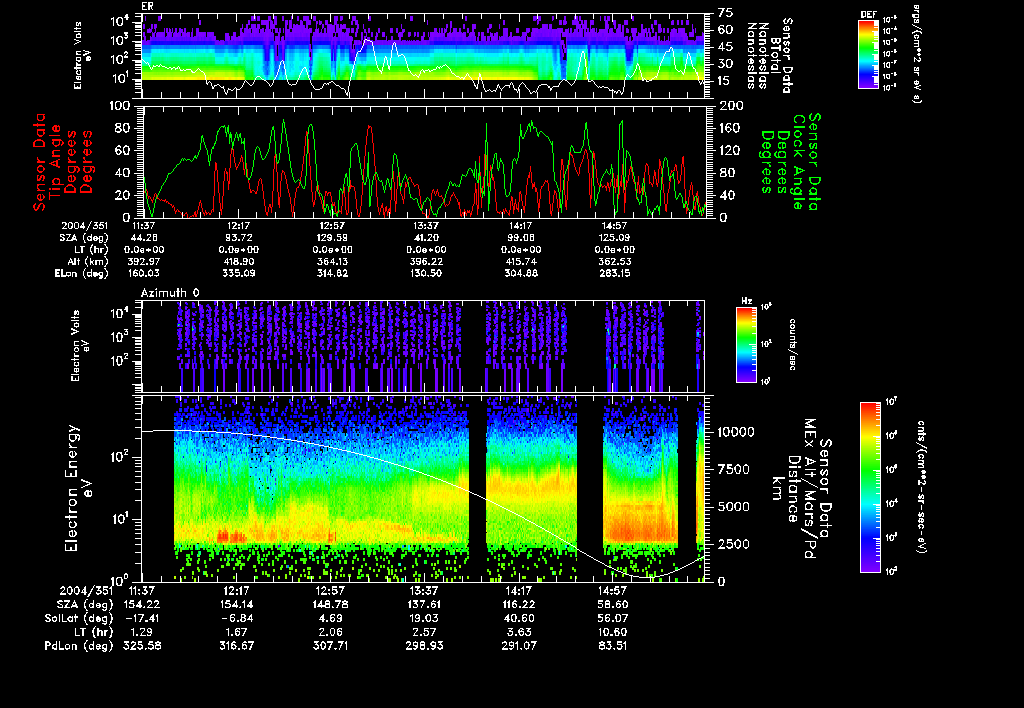Click the "Electron Energy eV" axis label
The image size is (1024, 708).
79,488
